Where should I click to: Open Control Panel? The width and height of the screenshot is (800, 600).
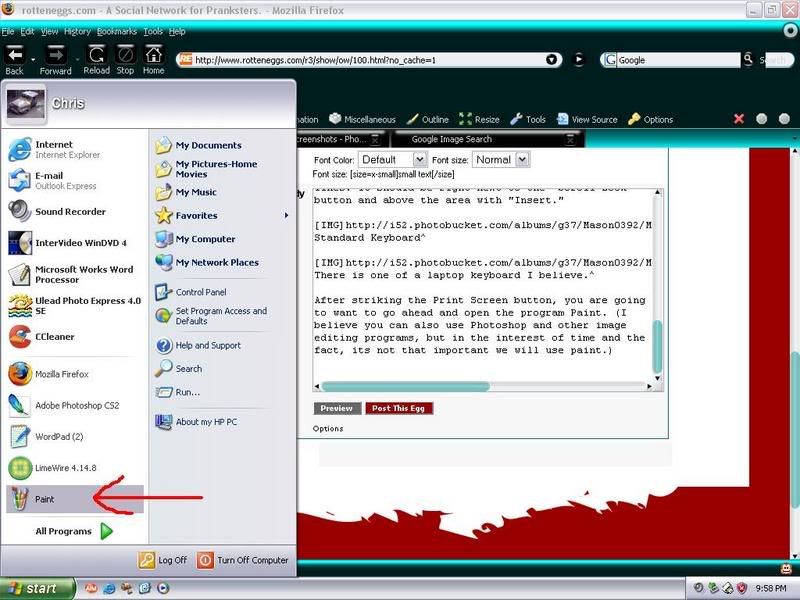coord(191,292)
